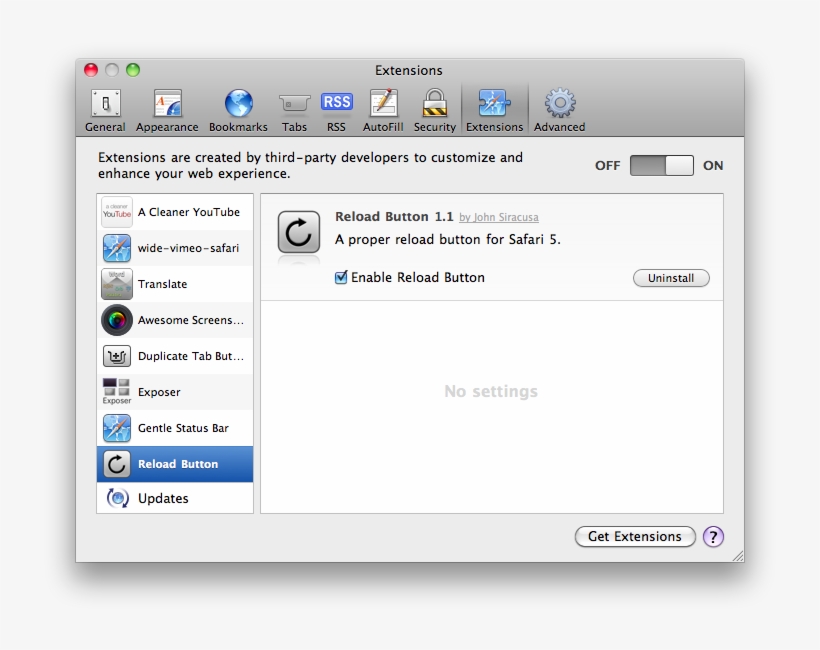This screenshot has height=650, width=820.
Task: Select the Reload Button list icon
Action: tap(117, 464)
